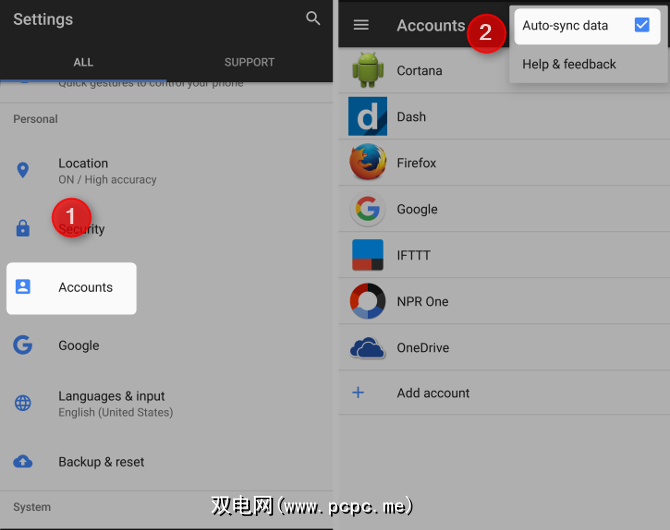Tap the Add account text
Viewport: 670px width, 530px height.
click(433, 393)
